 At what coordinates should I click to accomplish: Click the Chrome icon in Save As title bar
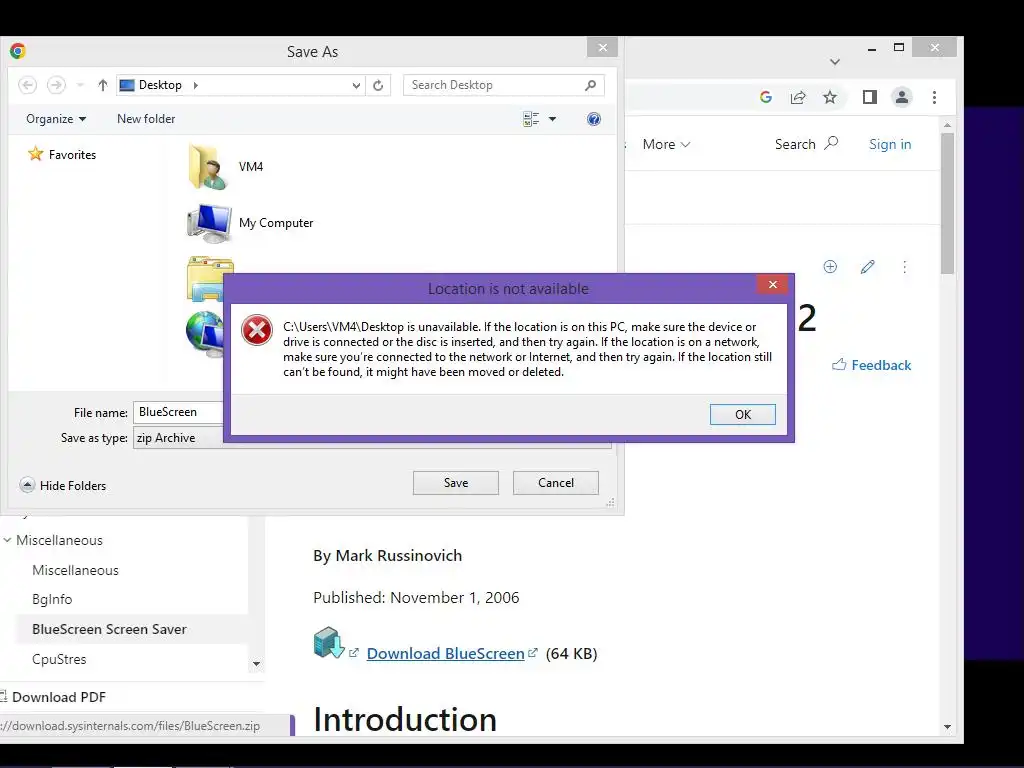(x=18, y=51)
